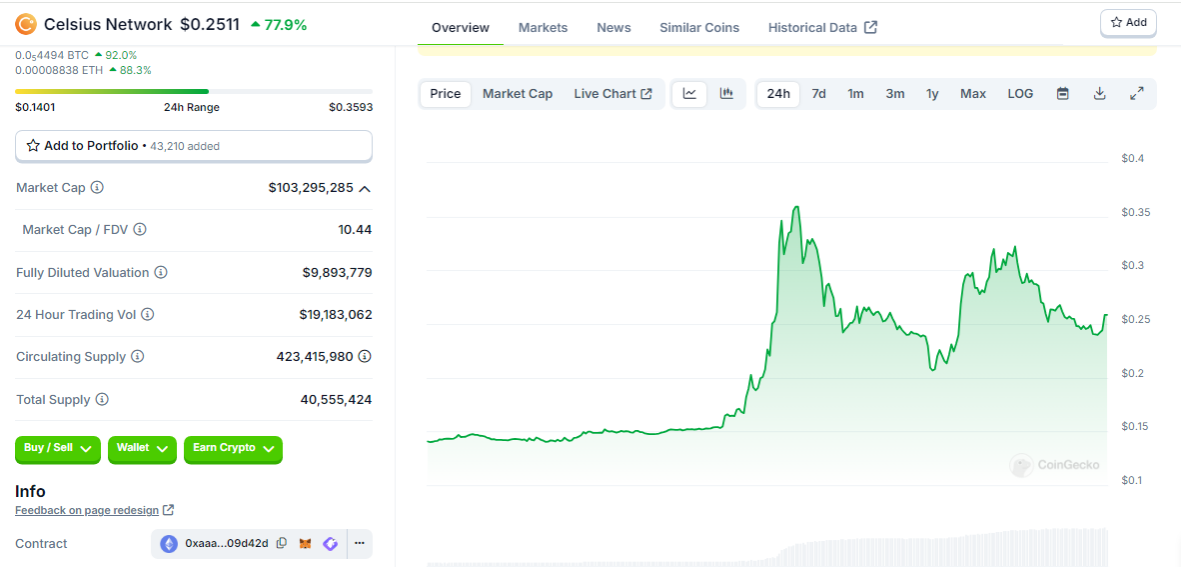Open the Historical Data tab
Screen dimensions: 1182x567
822,27
